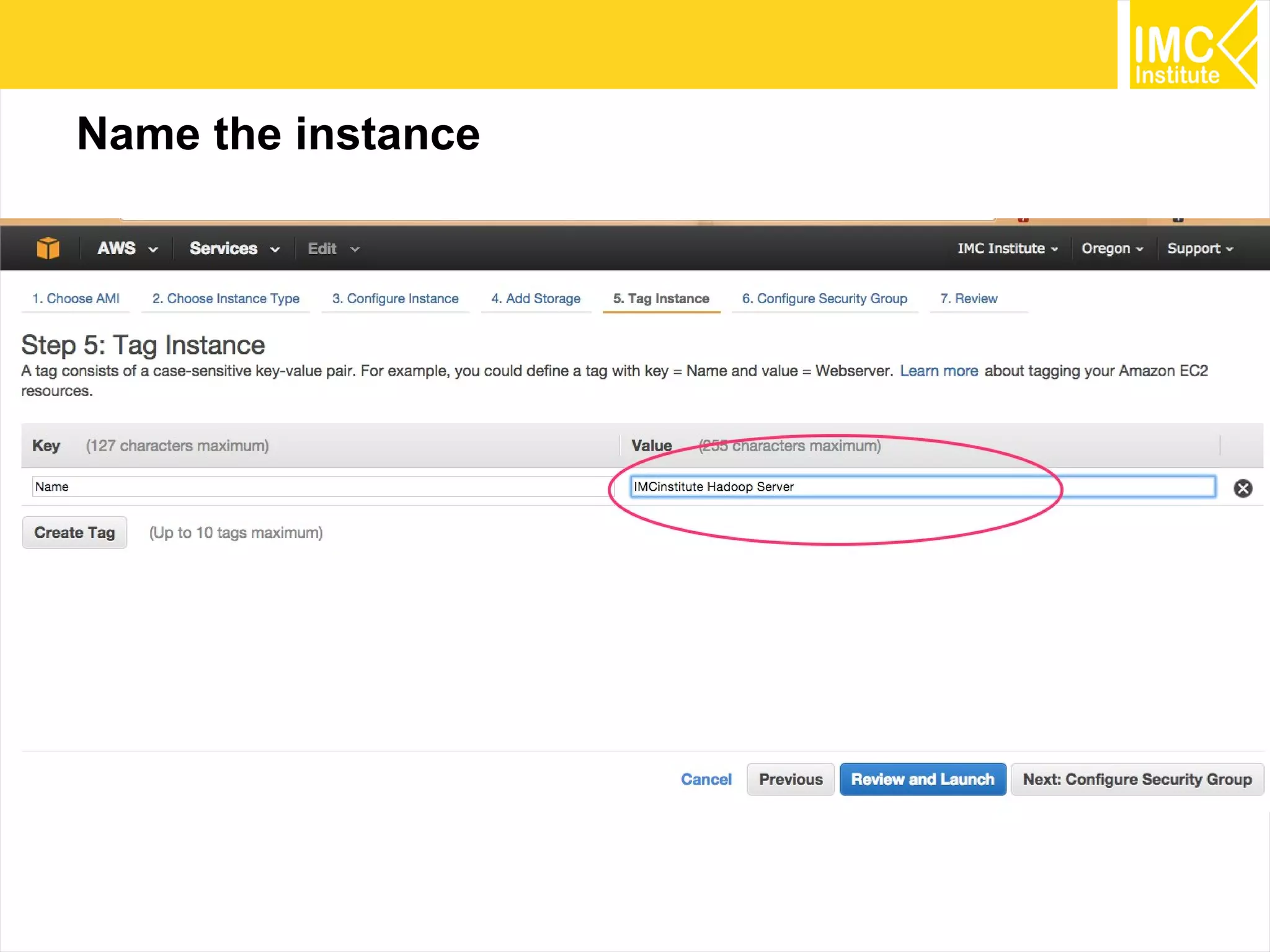Click Next: Configure Security Group

point(1137,779)
